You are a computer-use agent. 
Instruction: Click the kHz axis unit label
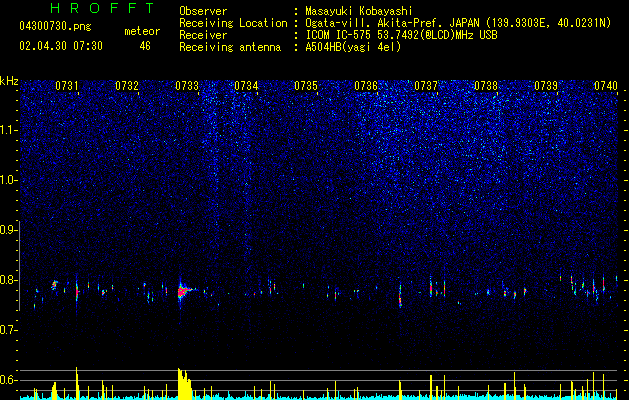9,81
